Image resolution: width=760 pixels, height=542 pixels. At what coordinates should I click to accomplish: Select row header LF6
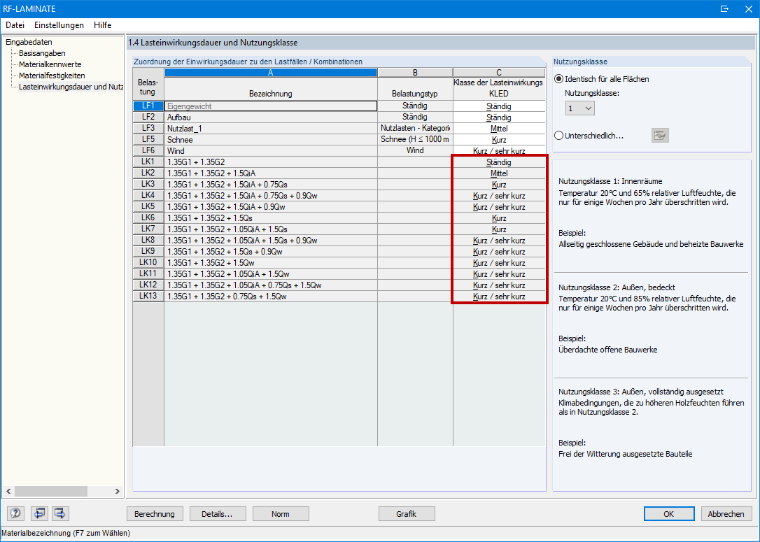148,150
